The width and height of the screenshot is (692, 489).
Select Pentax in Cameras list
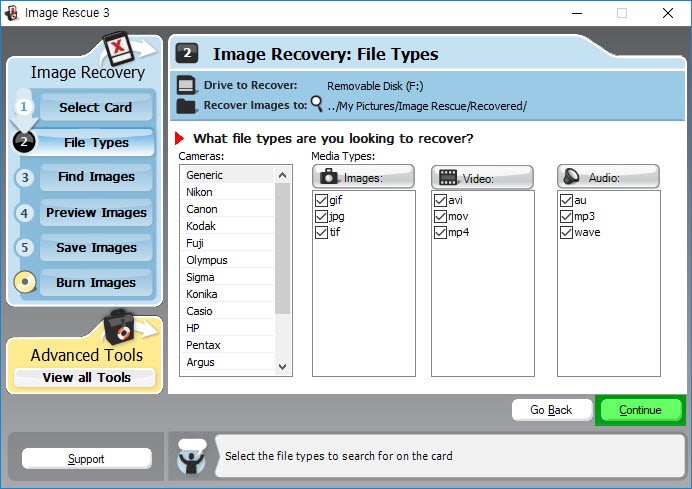[x=228, y=345]
